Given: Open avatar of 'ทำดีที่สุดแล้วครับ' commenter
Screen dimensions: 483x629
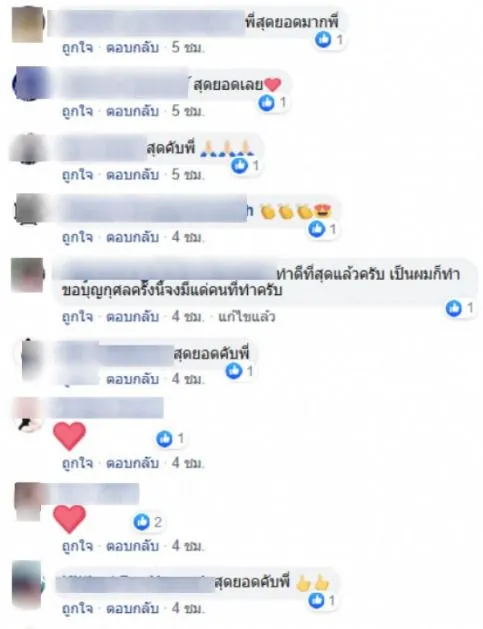Looking at the screenshot, I should (x=27, y=275).
